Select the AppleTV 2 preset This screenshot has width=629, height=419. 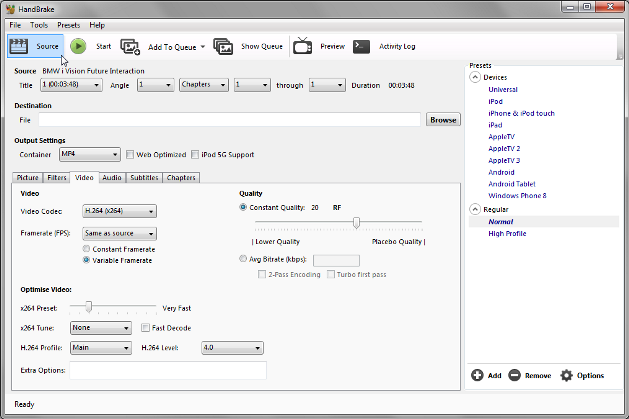point(504,148)
